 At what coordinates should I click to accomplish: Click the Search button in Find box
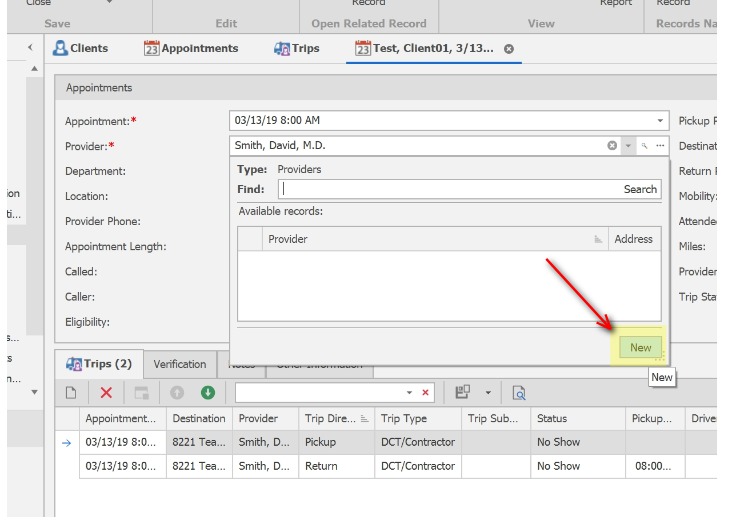point(640,189)
